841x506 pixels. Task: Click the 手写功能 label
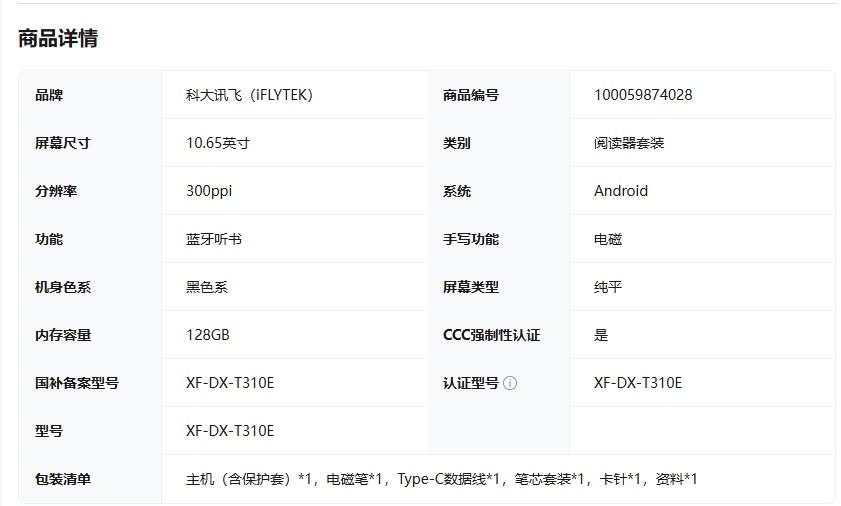[x=470, y=239]
